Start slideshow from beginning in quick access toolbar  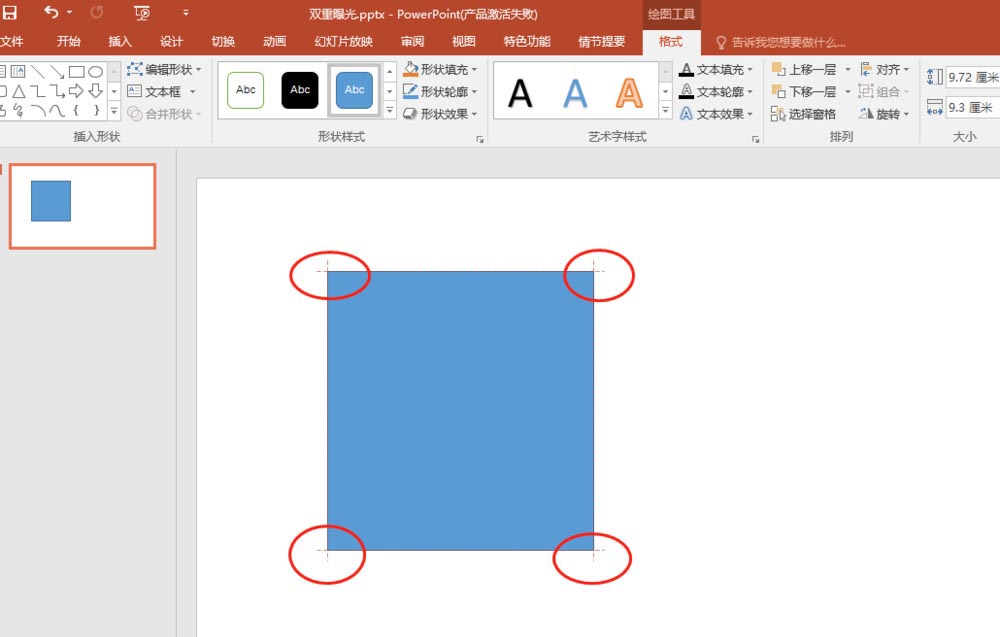tap(142, 12)
